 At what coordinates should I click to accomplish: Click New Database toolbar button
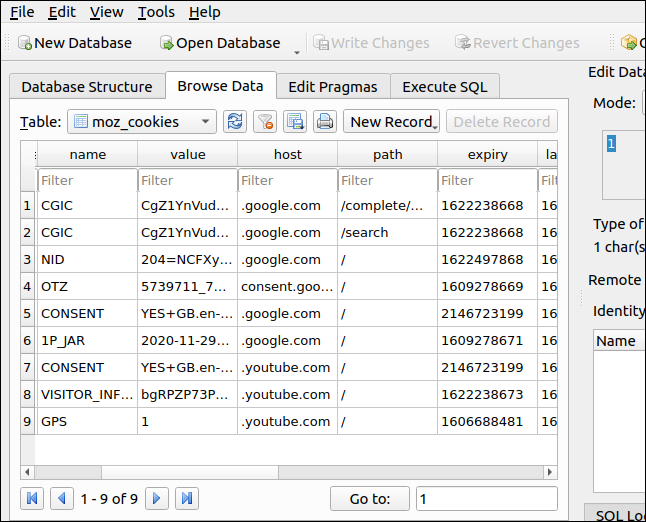[75, 43]
